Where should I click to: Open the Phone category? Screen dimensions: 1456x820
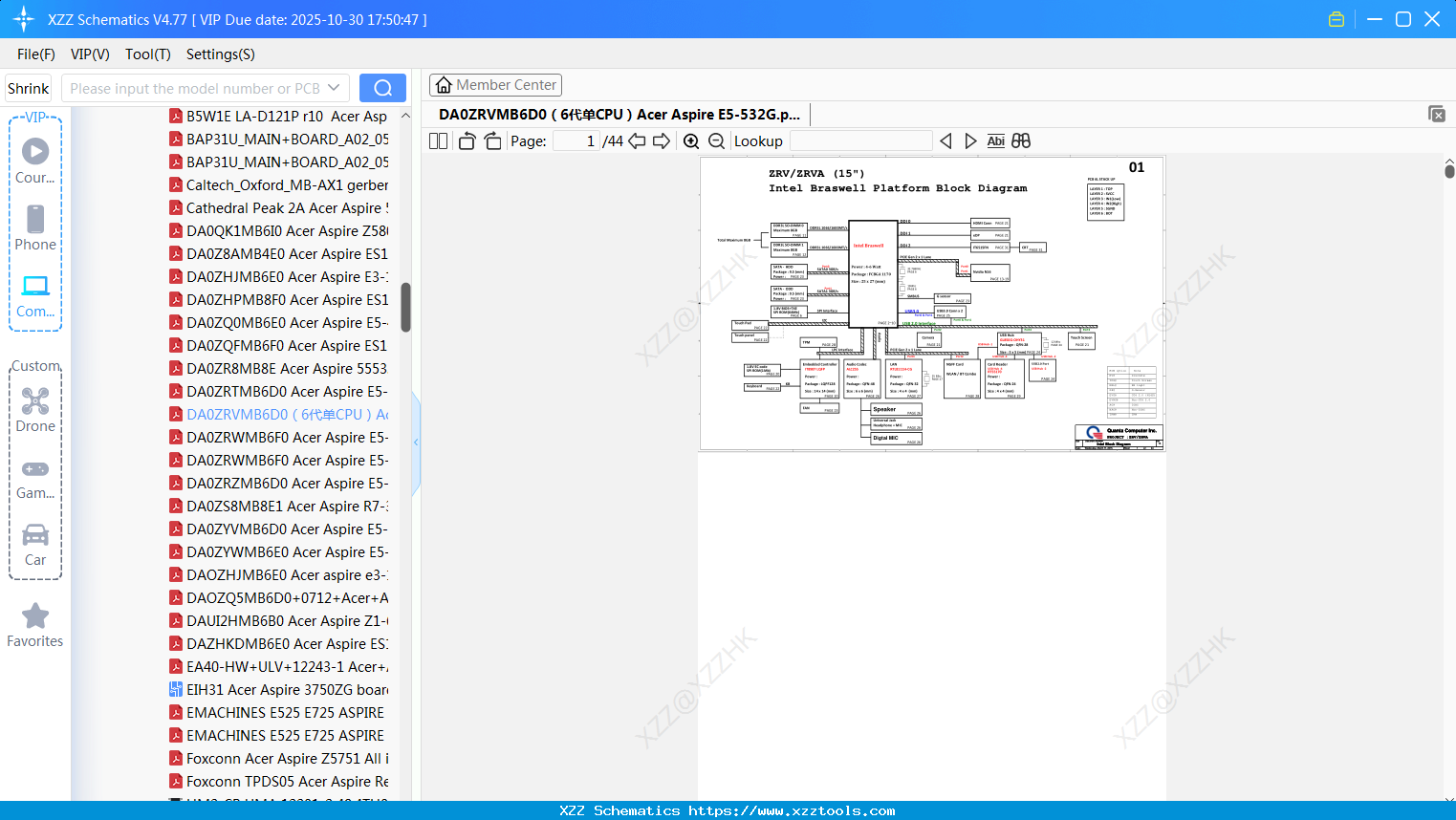pos(35,227)
